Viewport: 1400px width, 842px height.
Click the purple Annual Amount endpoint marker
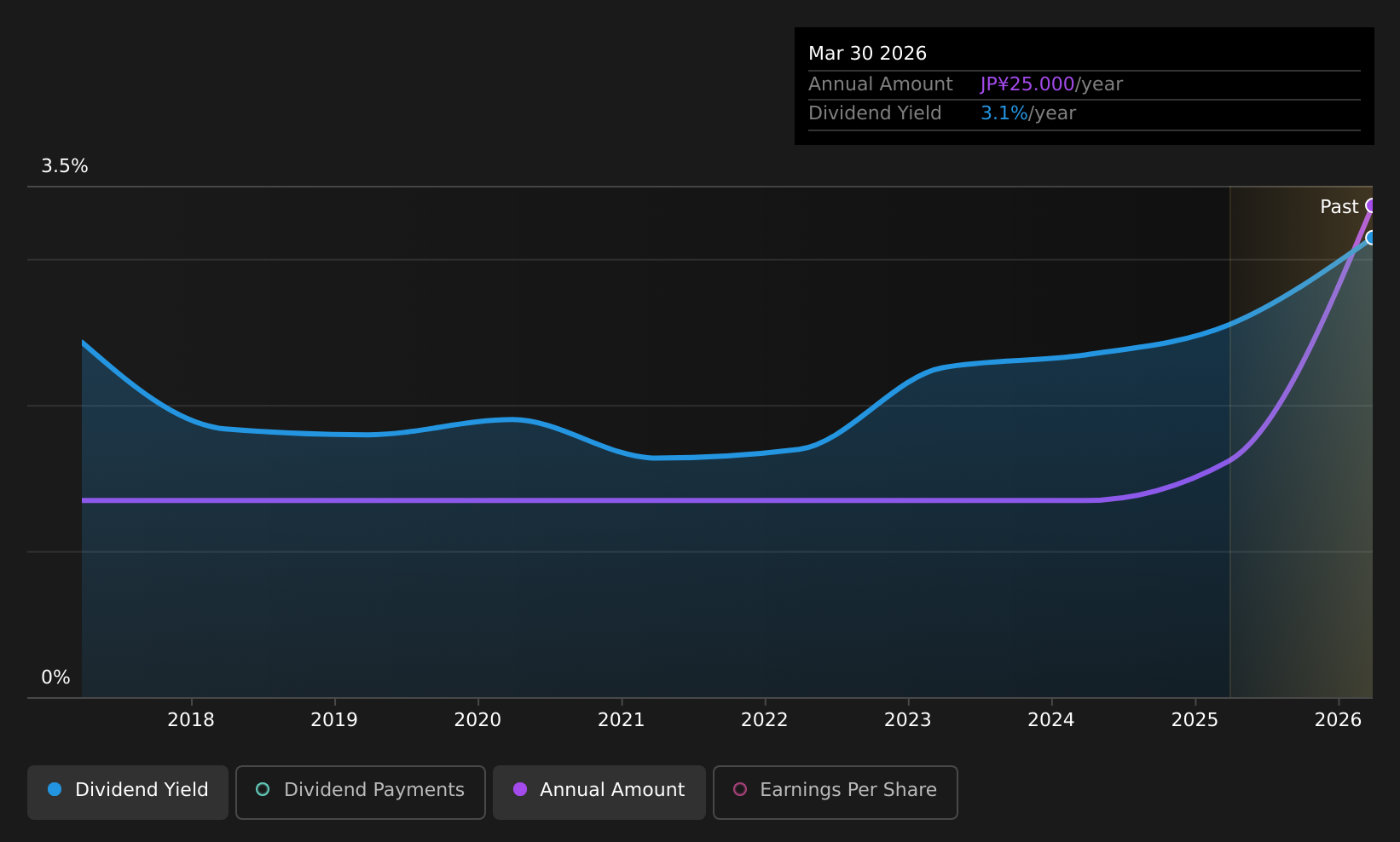(x=1371, y=205)
